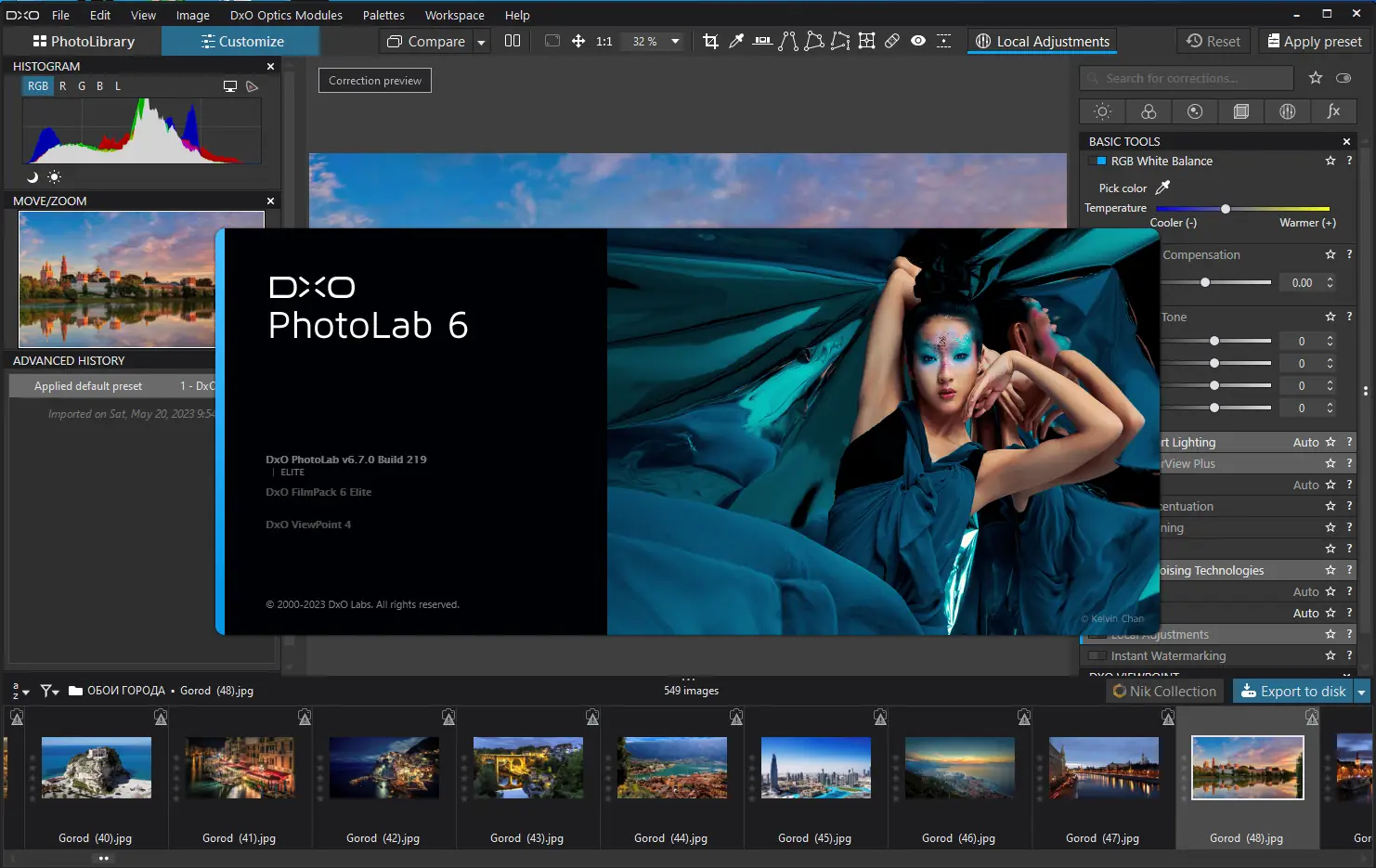Click the Reset button

click(x=1213, y=41)
